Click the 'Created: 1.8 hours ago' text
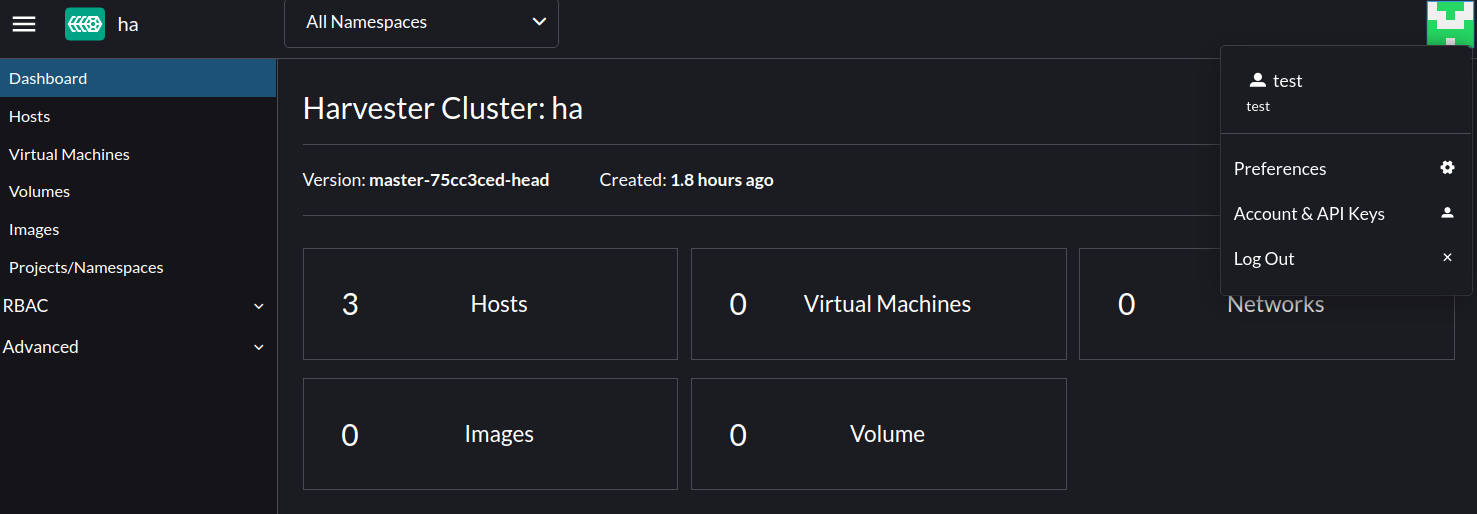This screenshot has height=514, width=1477. (686, 180)
